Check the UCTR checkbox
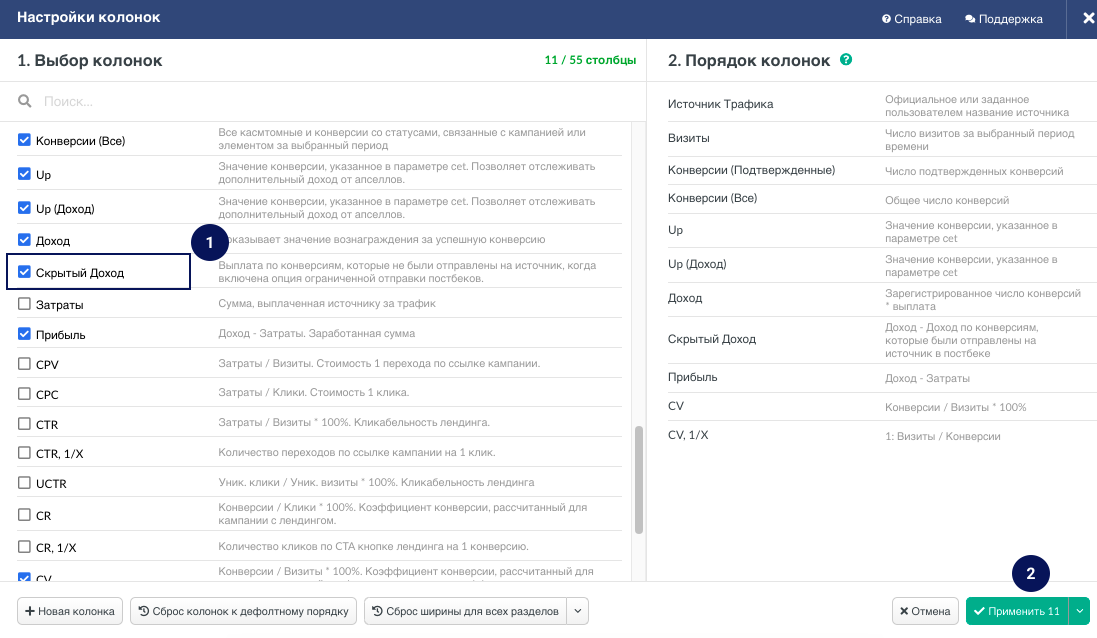The height and width of the screenshot is (638, 1097). (24, 483)
